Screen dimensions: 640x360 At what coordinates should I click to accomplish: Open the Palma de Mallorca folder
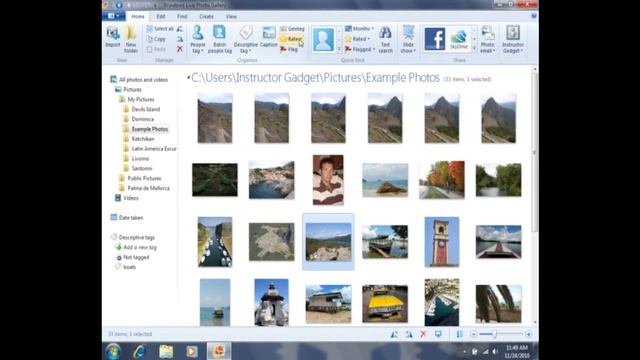pos(148,188)
